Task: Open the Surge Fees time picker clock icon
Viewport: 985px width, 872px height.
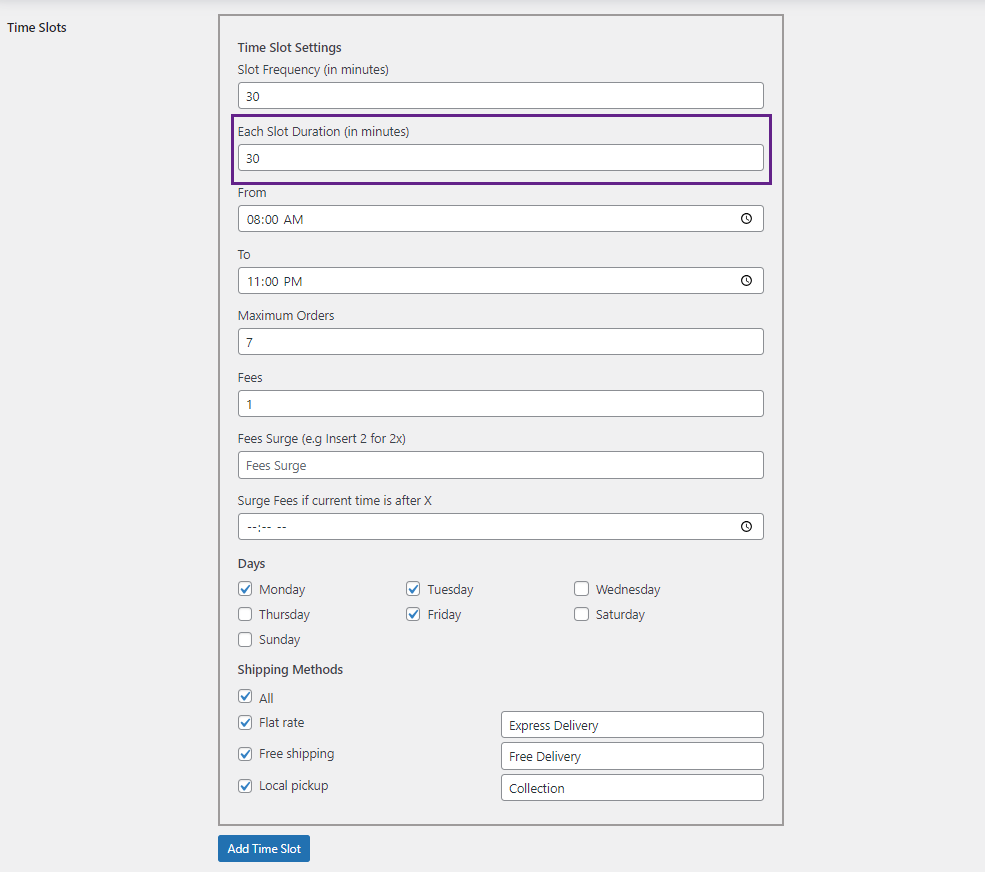Action: coord(746,526)
